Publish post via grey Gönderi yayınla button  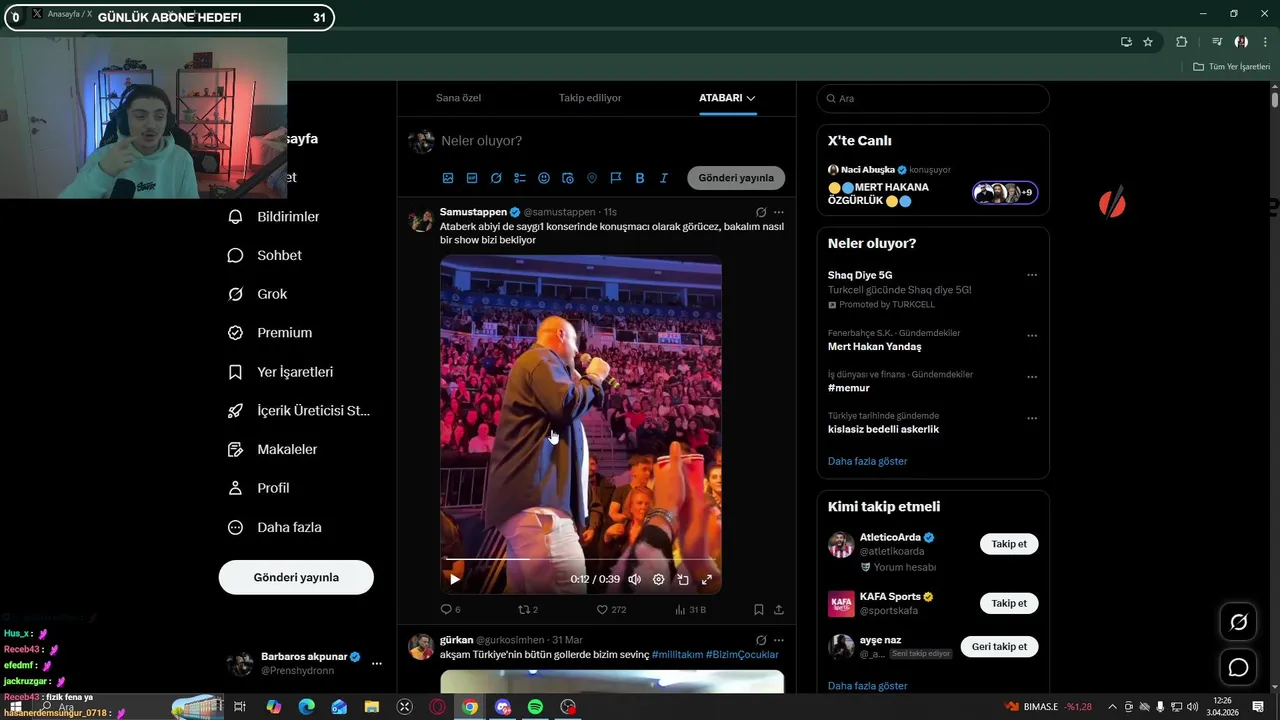point(736,178)
